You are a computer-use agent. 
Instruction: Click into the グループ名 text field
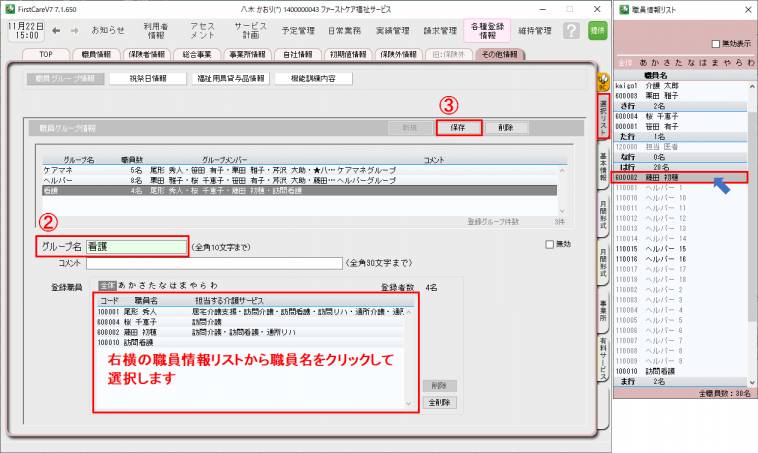[136, 245]
